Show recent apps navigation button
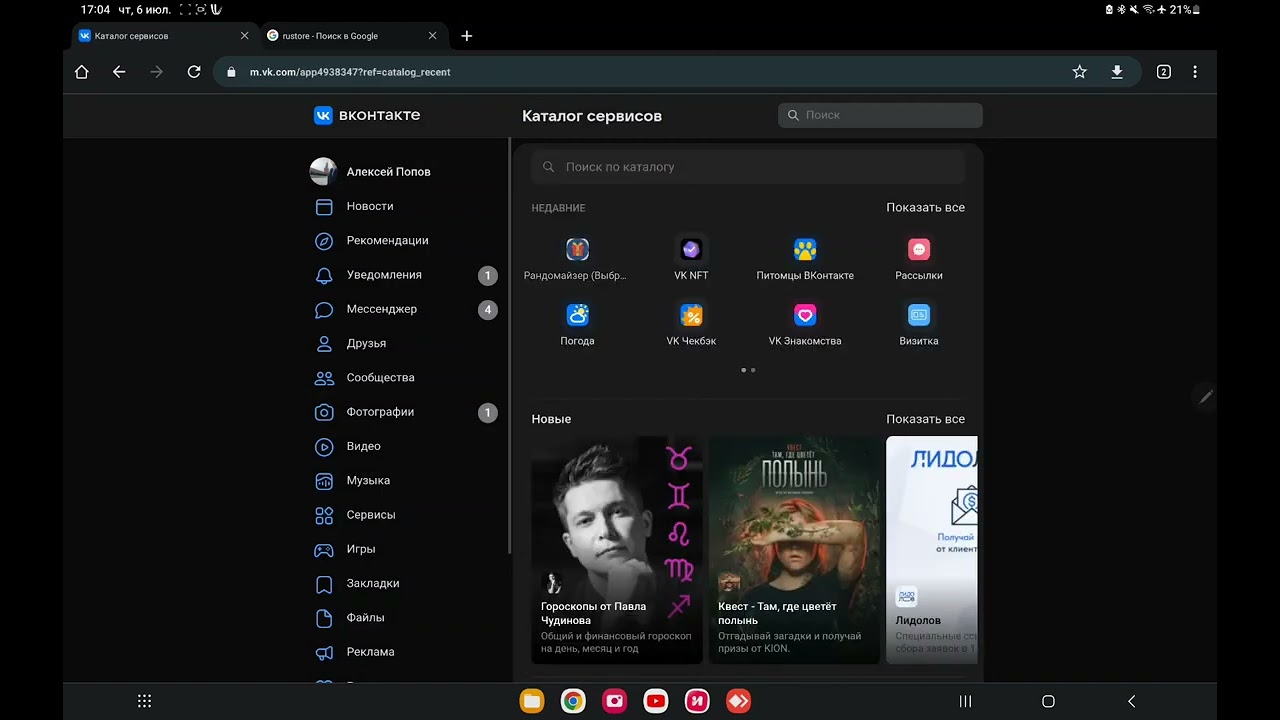The image size is (1280, 720). click(x=965, y=701)
